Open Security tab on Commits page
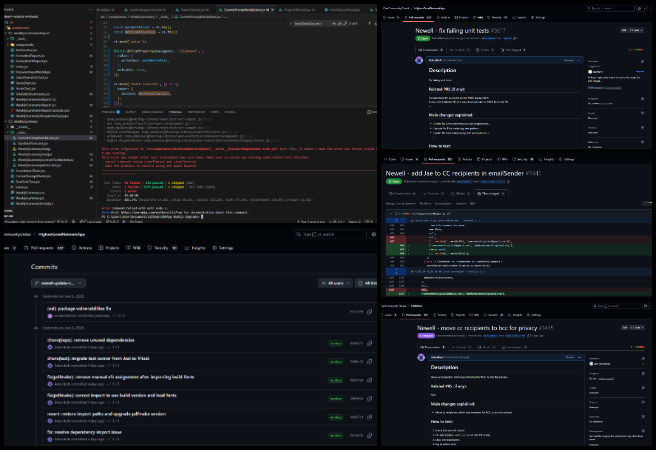Screen dimensions: 656x450 click(163, 248)
